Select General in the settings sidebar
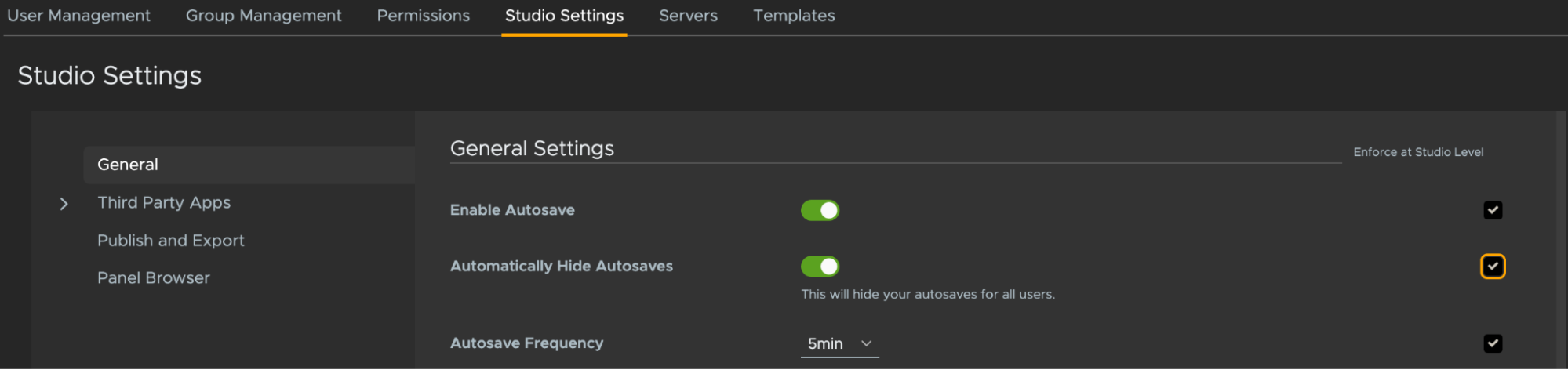 [249, 165]
